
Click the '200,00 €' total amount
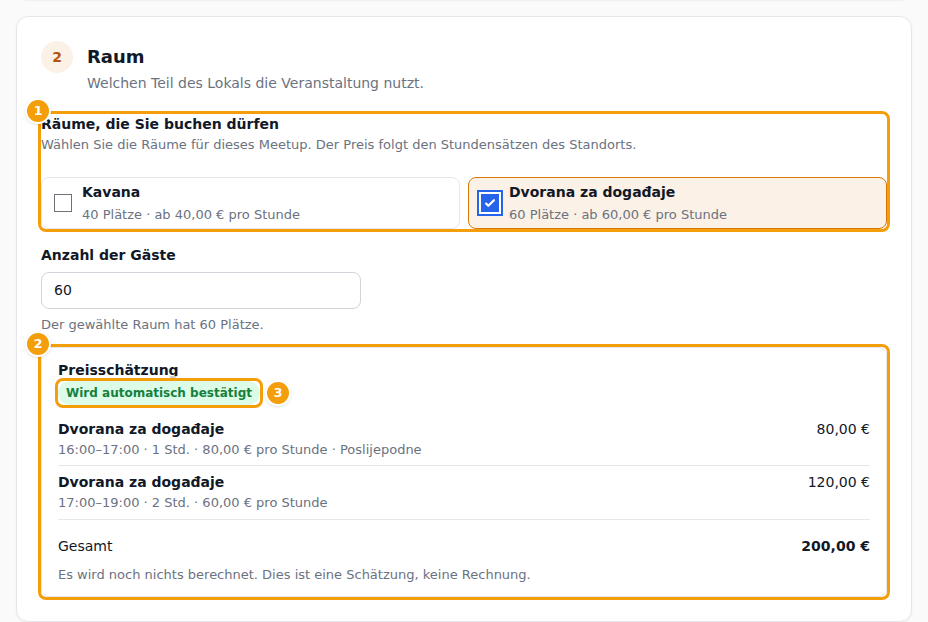(x=835, y=546)
